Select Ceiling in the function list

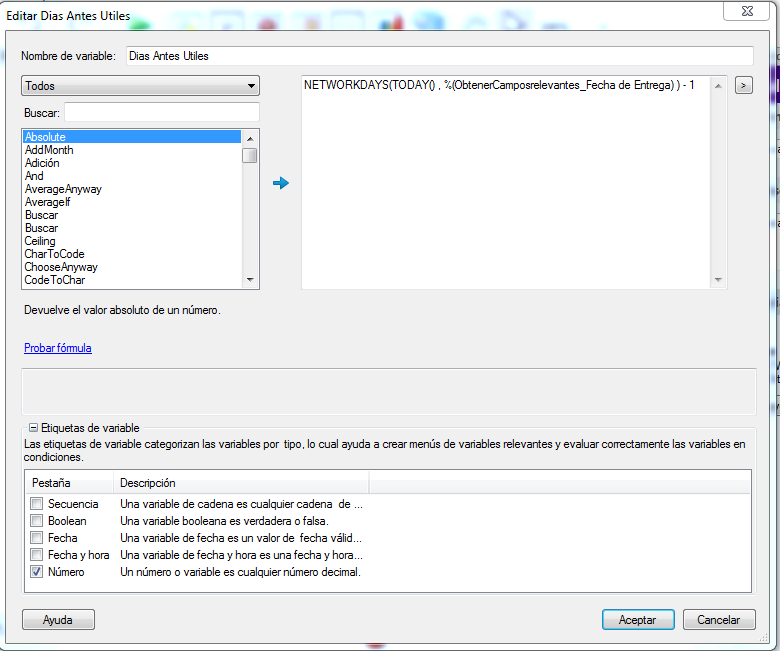pos(132,241)
